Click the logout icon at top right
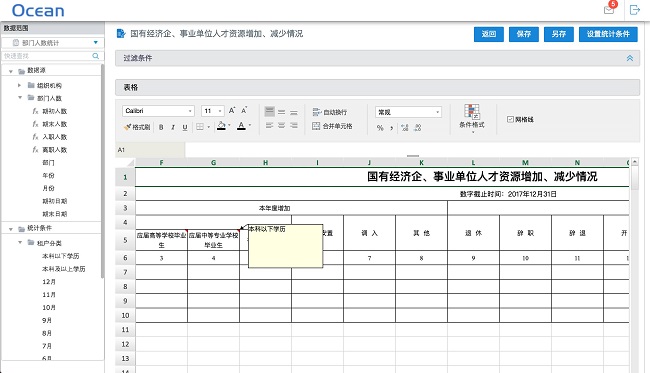 [x=635, y=10]
